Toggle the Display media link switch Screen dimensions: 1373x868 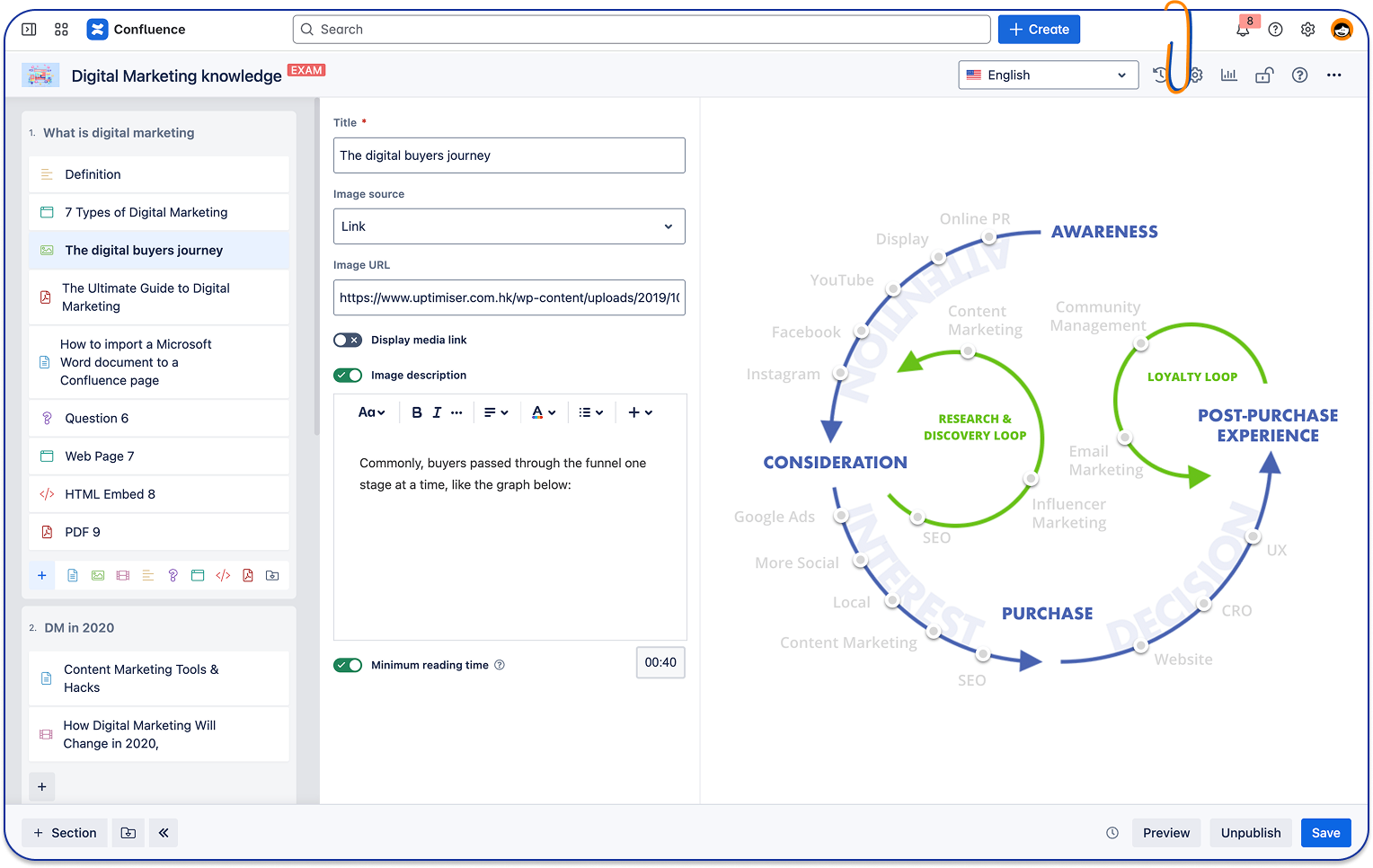[x=348, y=340]
